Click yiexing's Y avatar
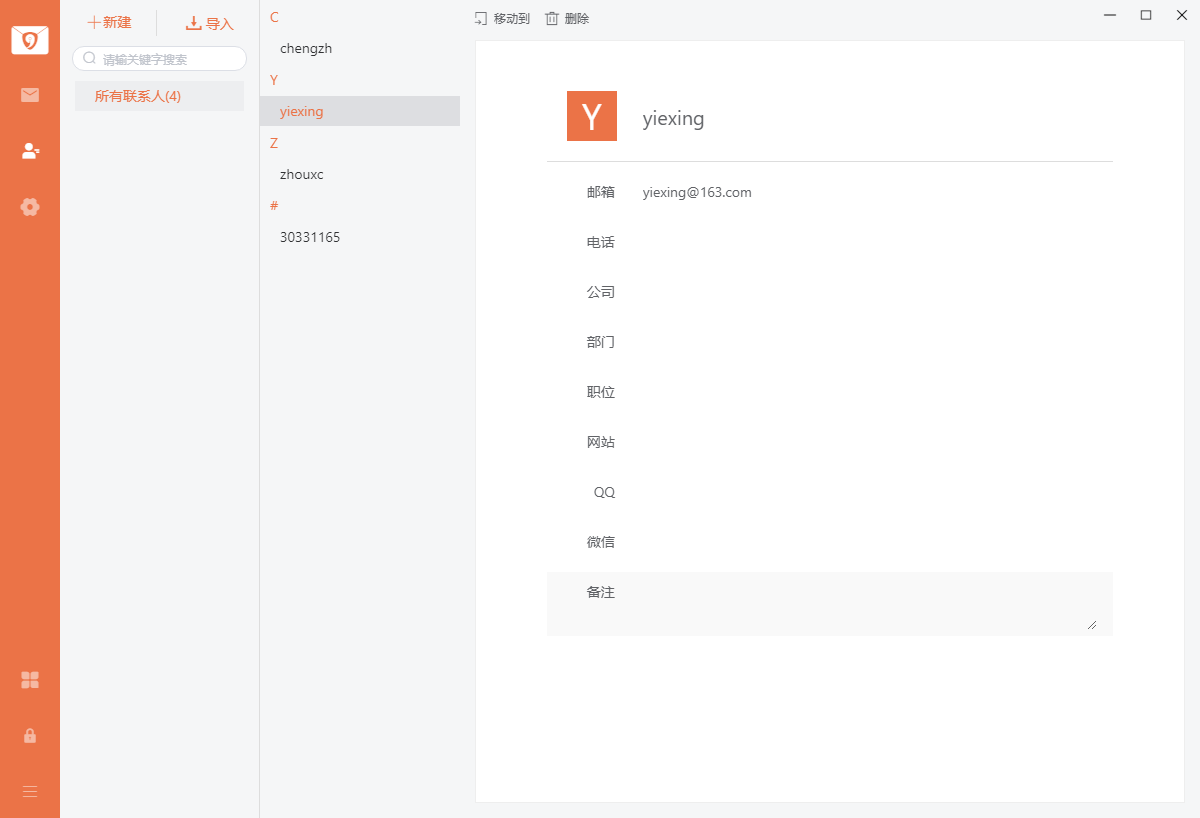The image size is (1200, 818). point(592,116)
